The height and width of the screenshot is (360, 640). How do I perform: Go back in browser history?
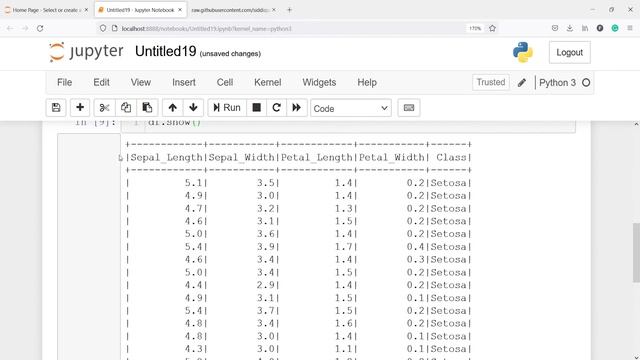10,29
